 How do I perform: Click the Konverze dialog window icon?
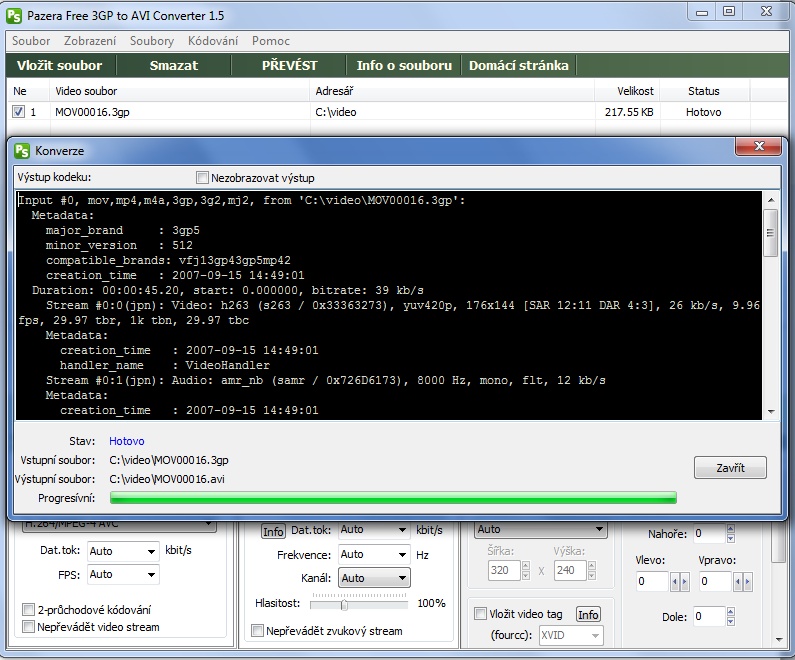click(22, 150)
